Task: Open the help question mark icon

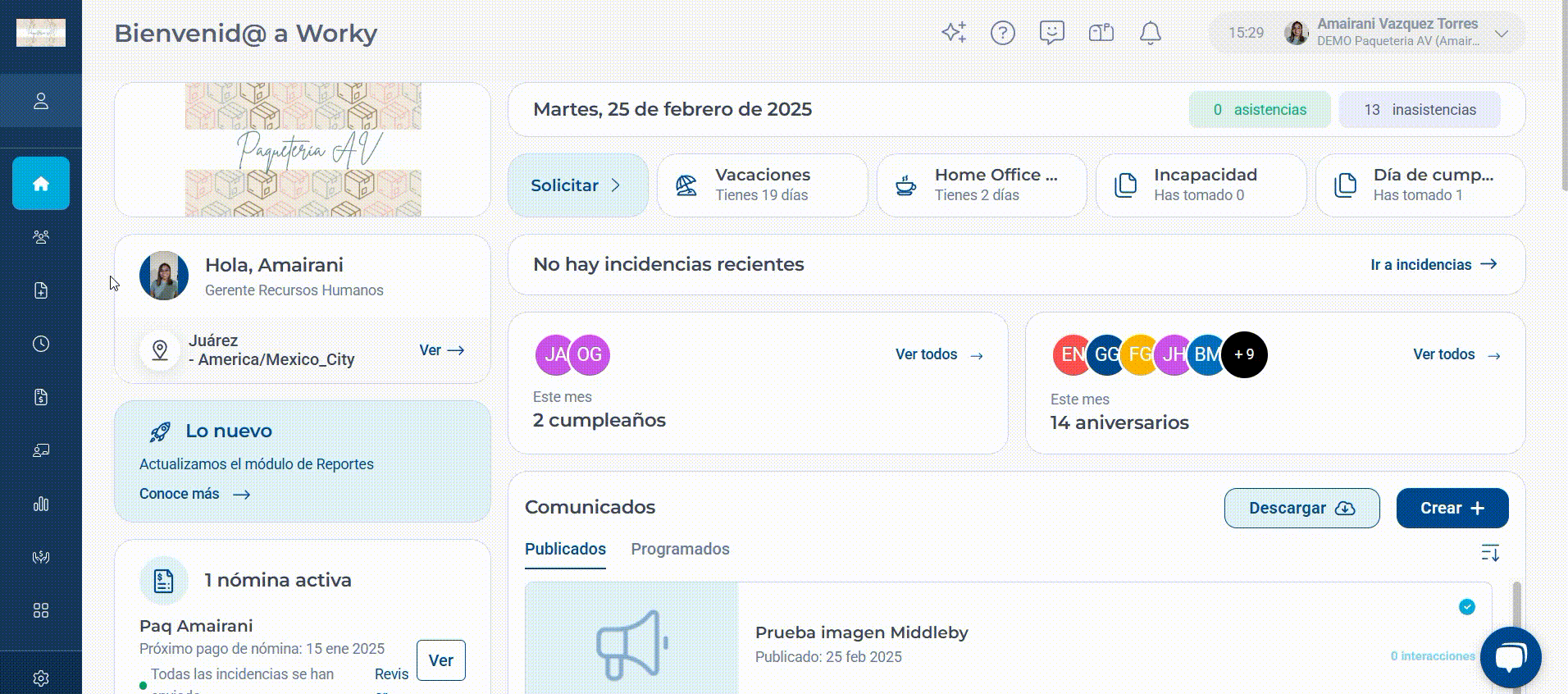Action: pos(1003,33)
